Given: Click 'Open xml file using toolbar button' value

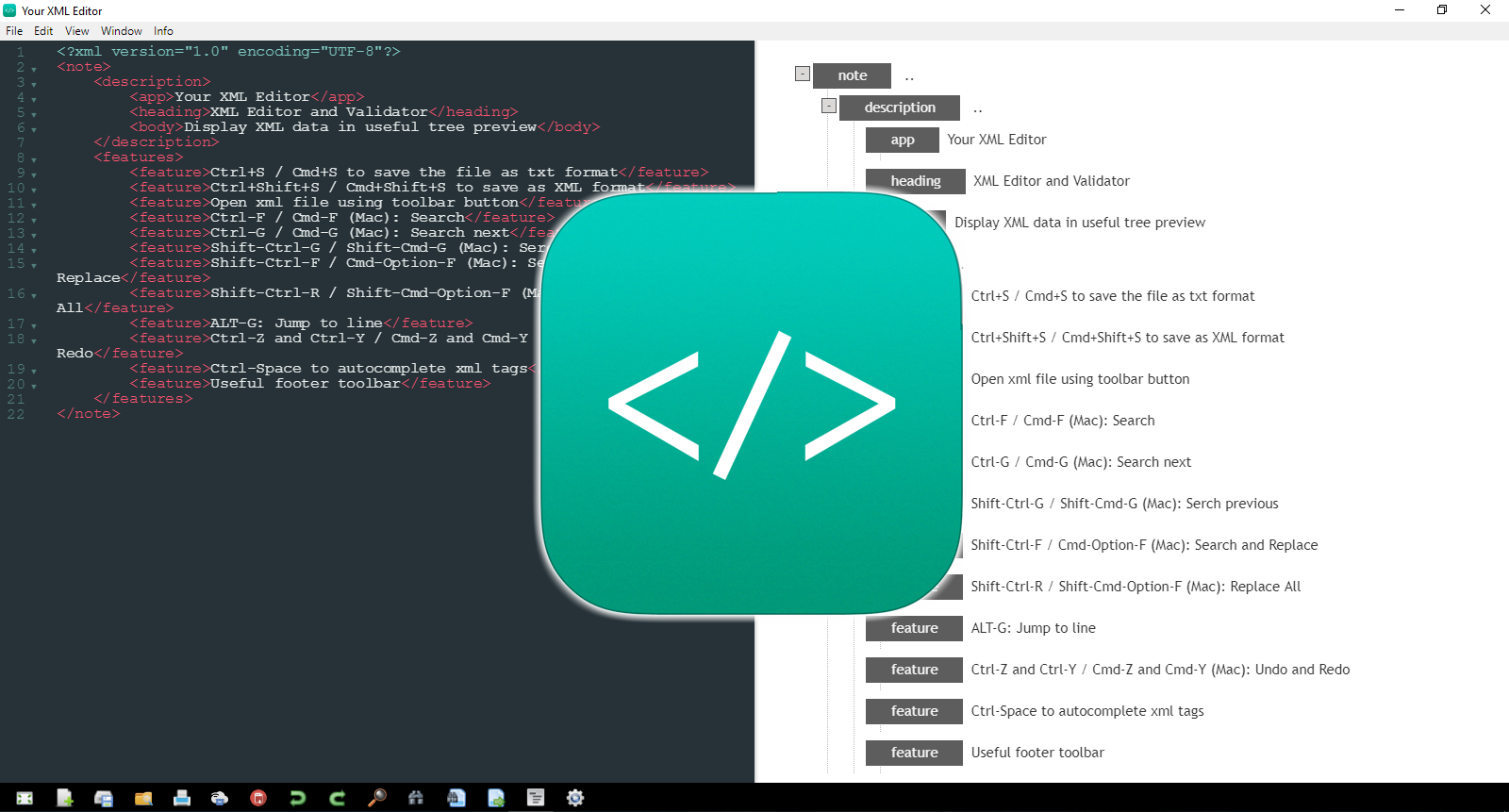Looking at the screenshot, I should coord(1081,379).
